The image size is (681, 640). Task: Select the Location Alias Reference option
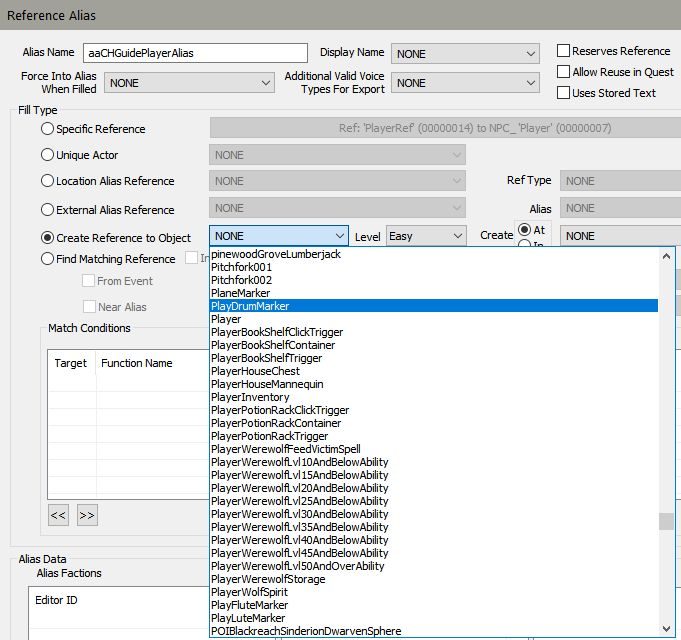point(47,181)
